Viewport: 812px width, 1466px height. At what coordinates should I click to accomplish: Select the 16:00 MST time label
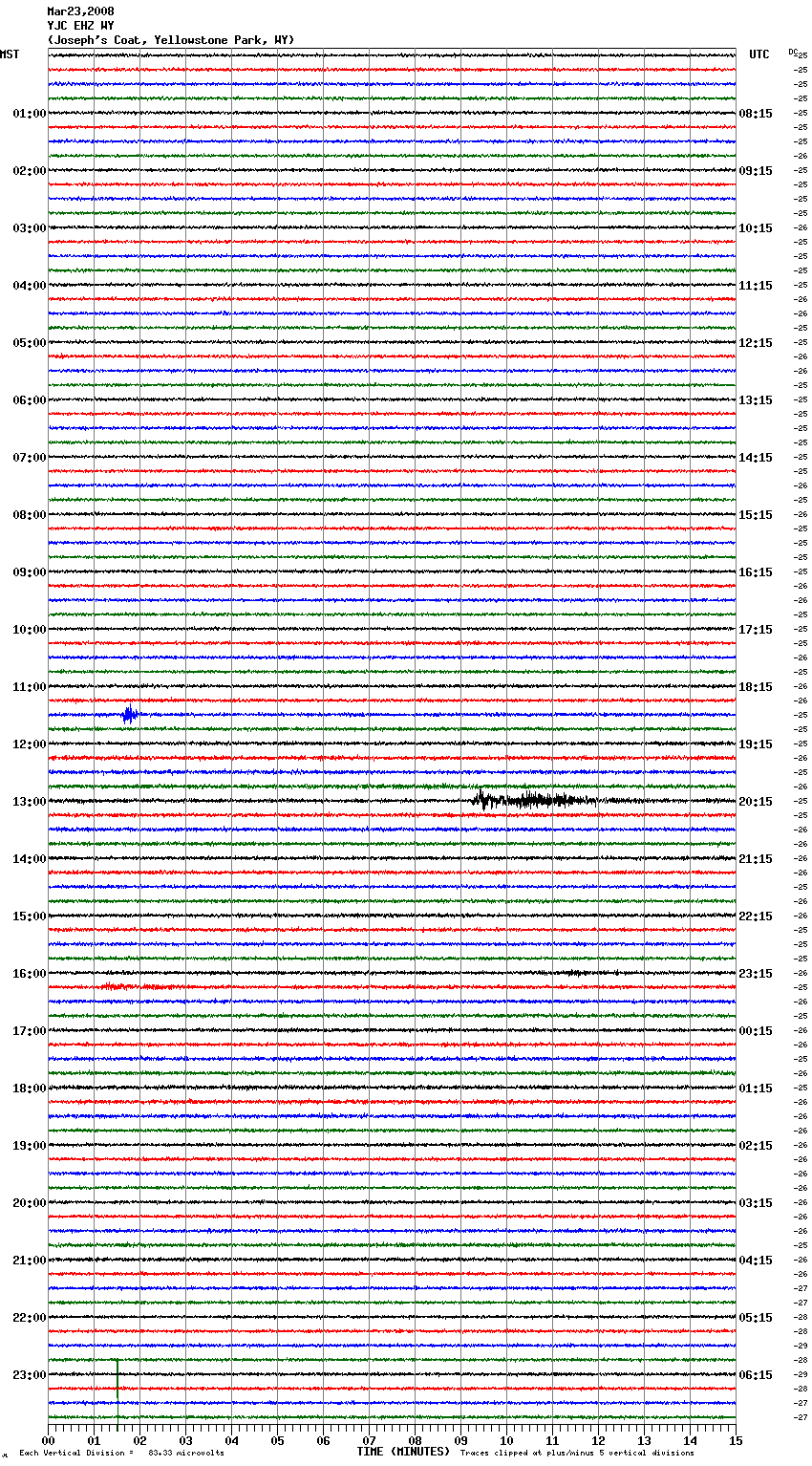pos(30,974)
